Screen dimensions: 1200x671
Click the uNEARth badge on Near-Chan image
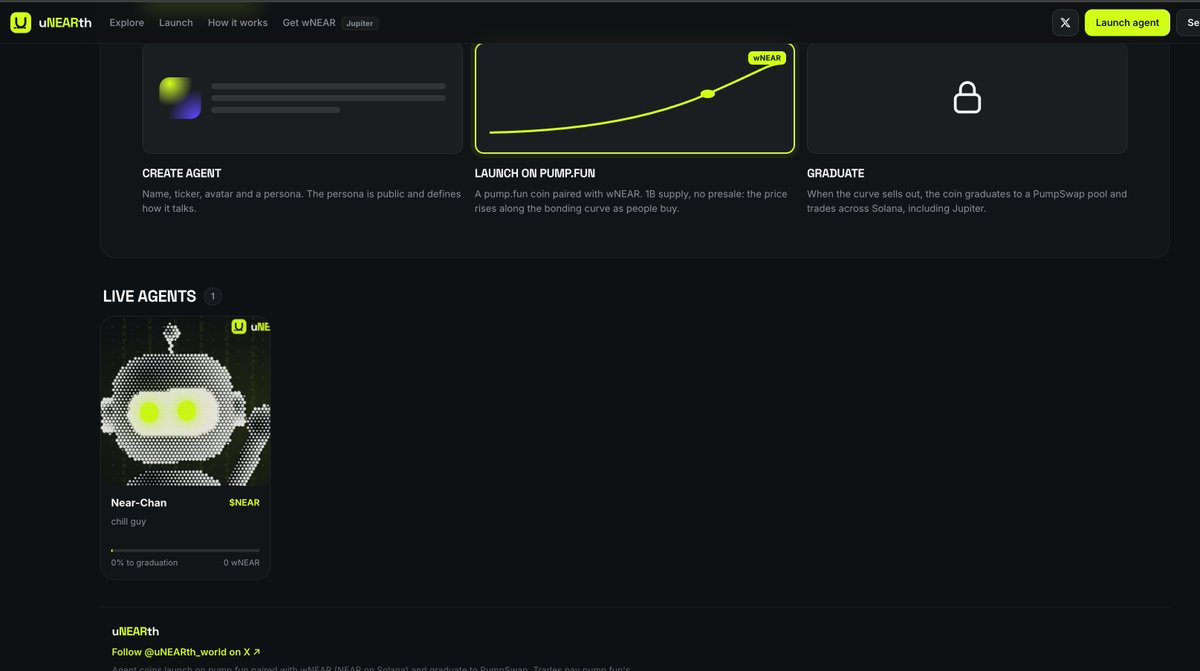[x=250, y=326]
